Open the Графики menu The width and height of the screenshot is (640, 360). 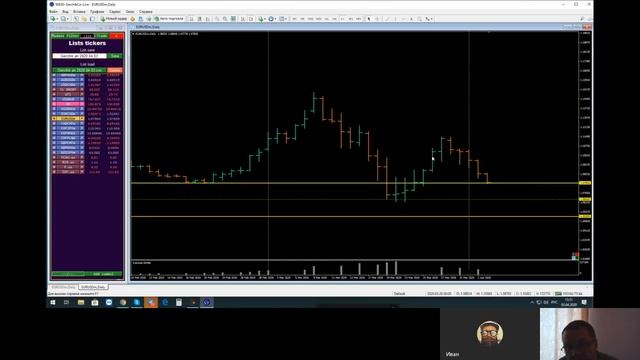tap(97, 12)
